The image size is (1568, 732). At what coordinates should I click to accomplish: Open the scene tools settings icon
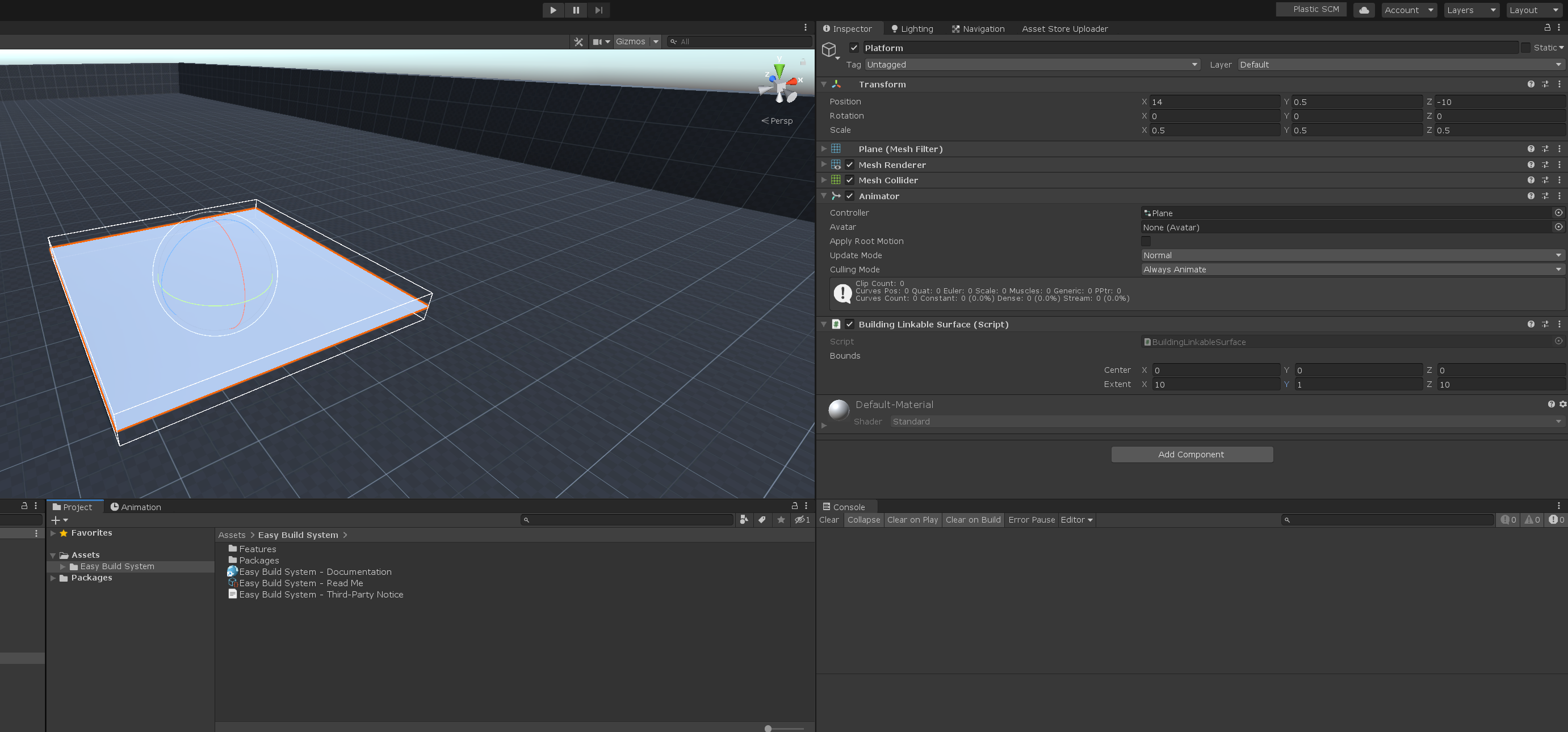(x=578, y=41)
